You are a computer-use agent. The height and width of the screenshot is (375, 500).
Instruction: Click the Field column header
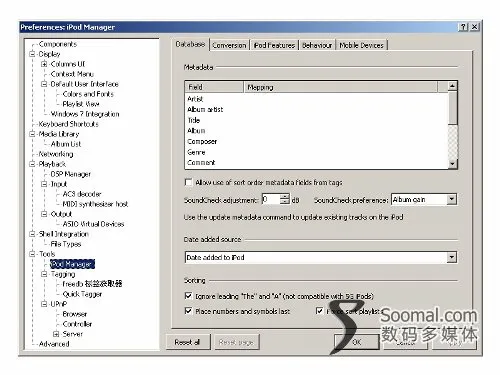(x=214, y=87)
